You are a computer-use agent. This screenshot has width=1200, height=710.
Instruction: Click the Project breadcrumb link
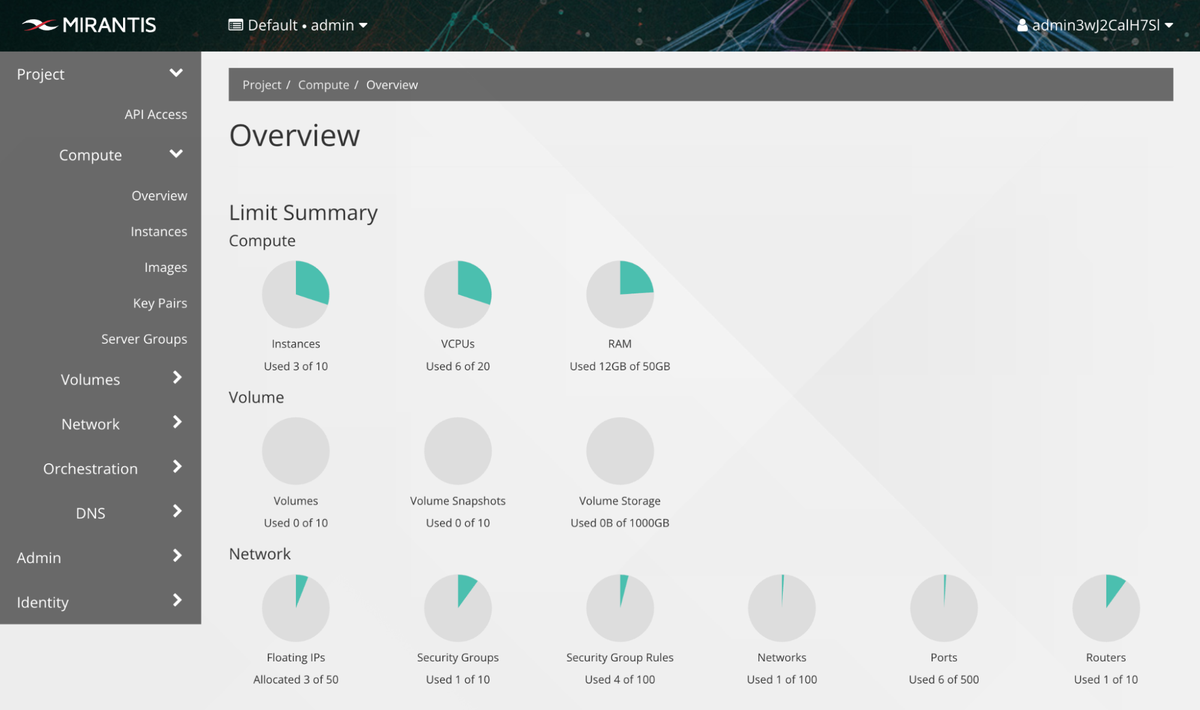(x=262, y=85)
